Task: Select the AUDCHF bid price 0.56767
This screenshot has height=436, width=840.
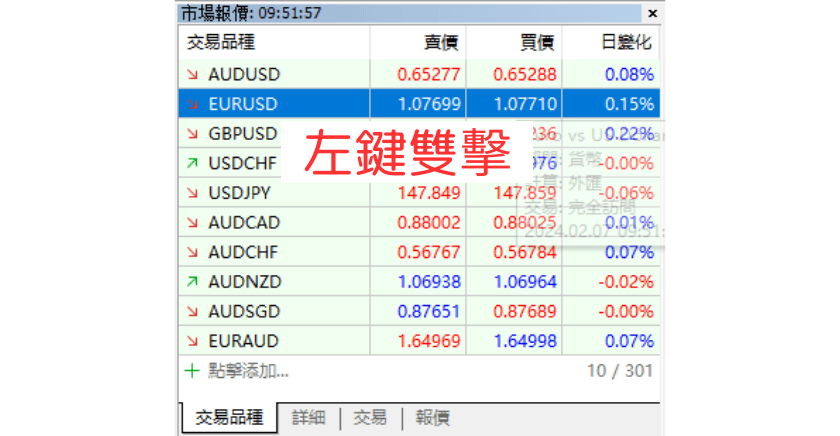Action: click(x=429, y=253)
